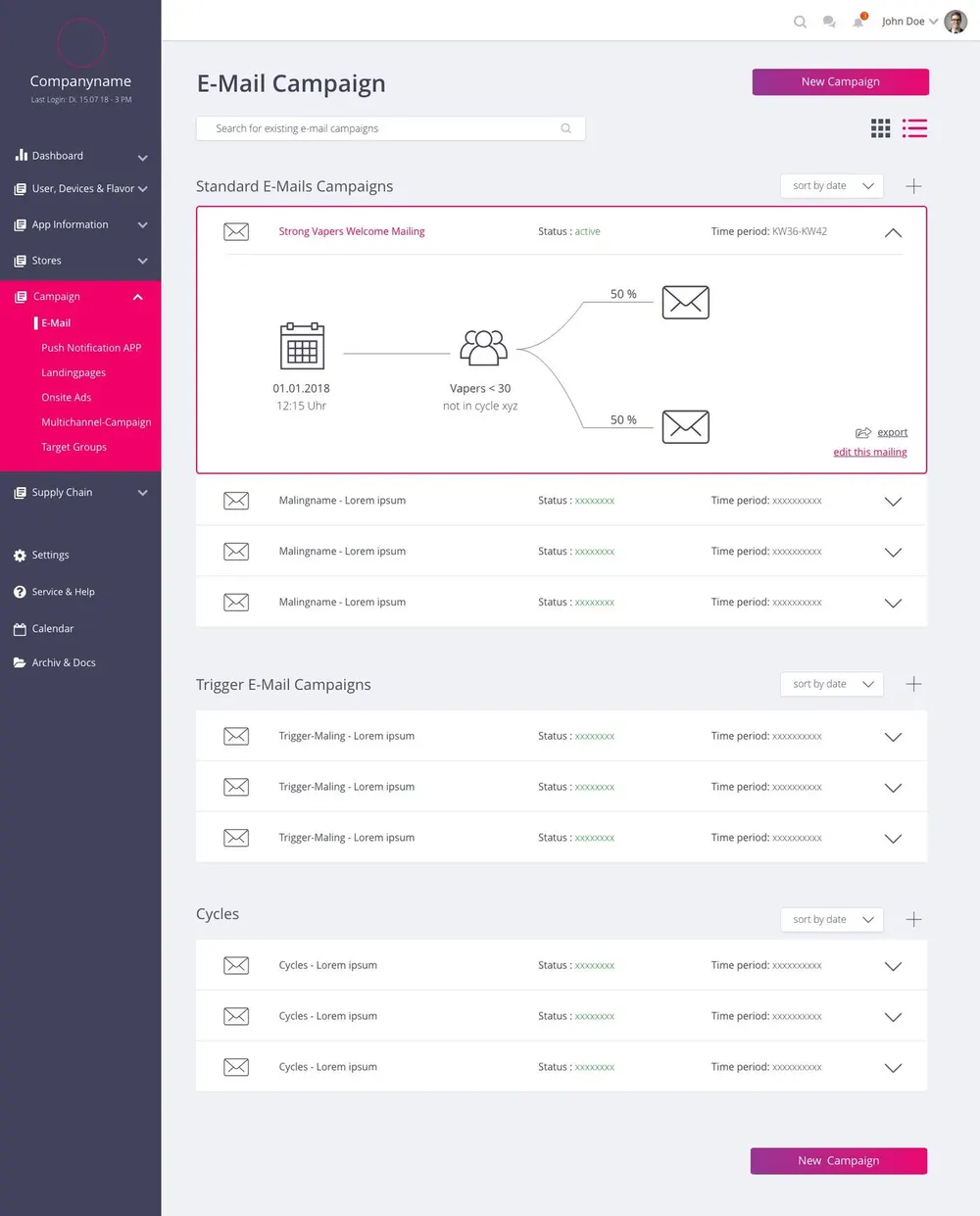Select Multichannel-Campaign submenu item
Screen dimensions: 980x1216
click(96, 422)
